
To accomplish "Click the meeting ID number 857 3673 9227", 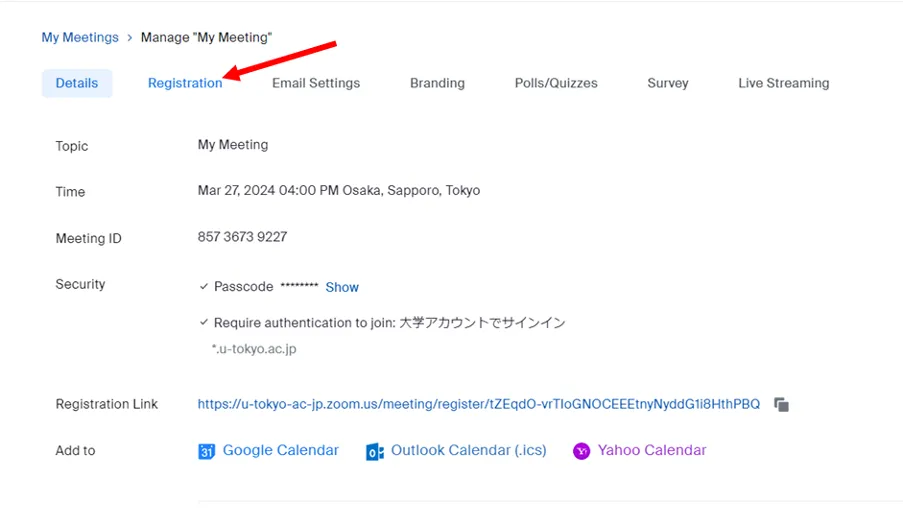I will pyautogui.click(x=242, y=237).
